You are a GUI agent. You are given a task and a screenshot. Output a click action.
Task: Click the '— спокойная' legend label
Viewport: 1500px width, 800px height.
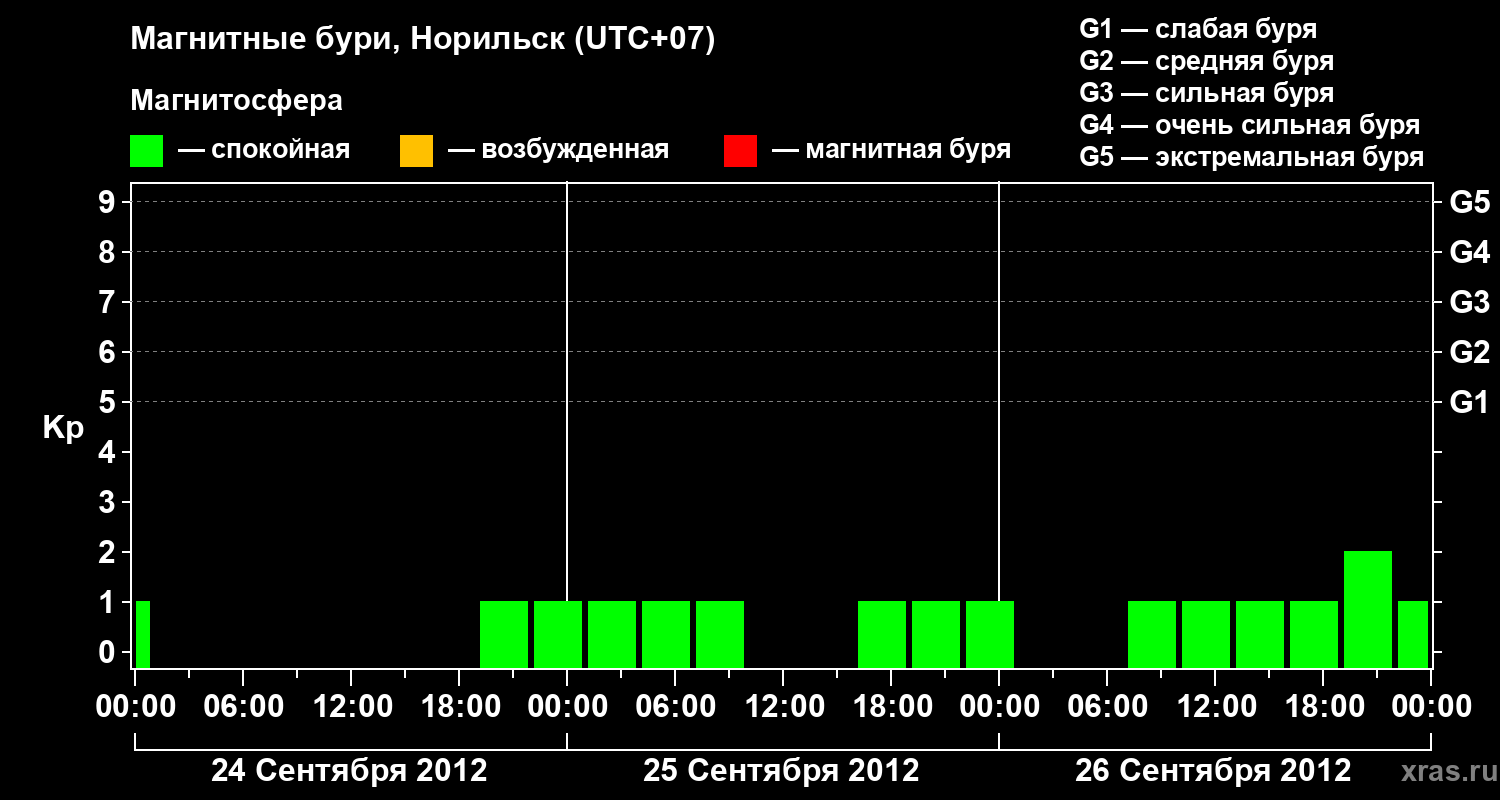(x=264, y=150)
